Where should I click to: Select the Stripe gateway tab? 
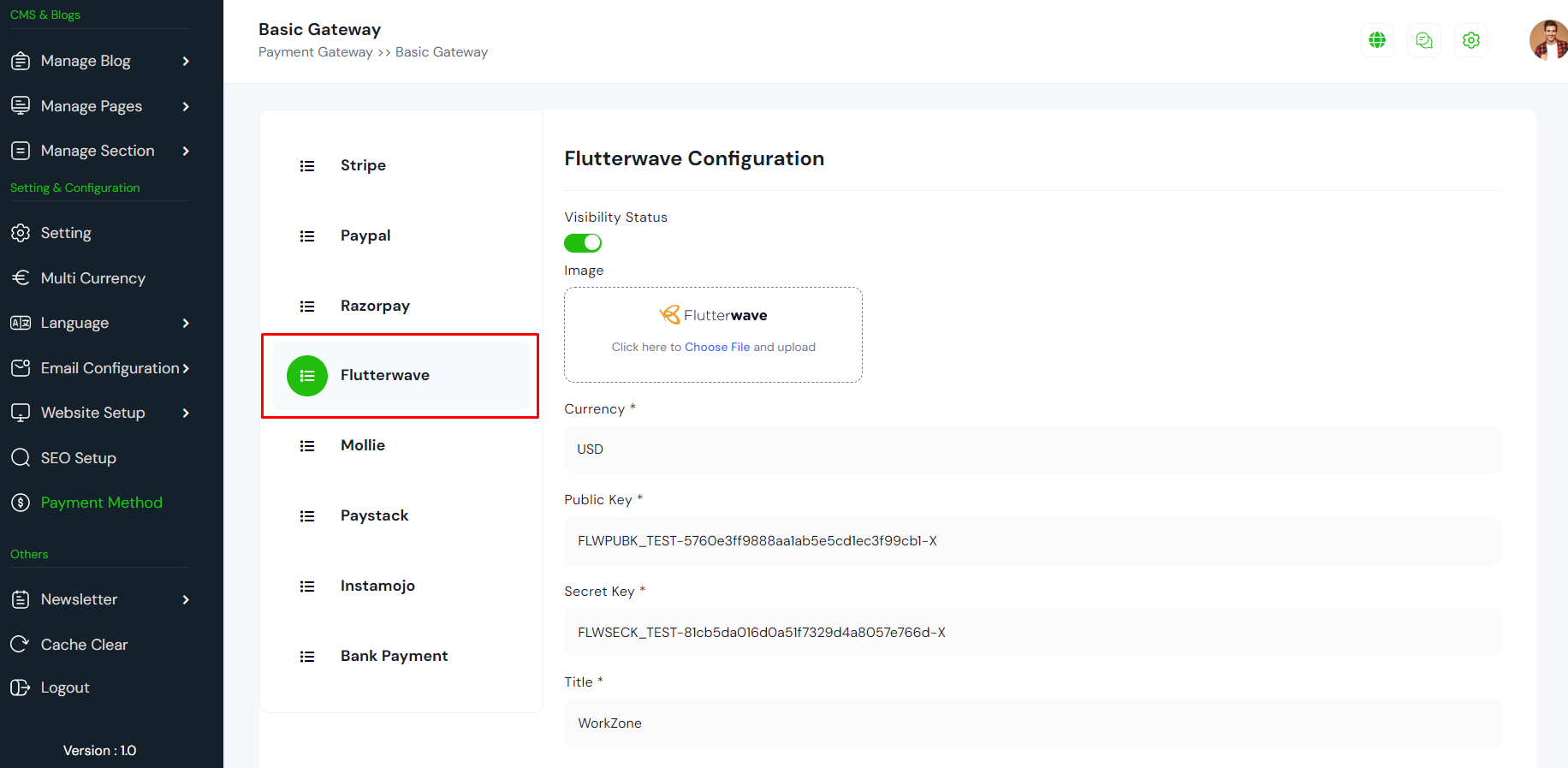coord(363,165)
